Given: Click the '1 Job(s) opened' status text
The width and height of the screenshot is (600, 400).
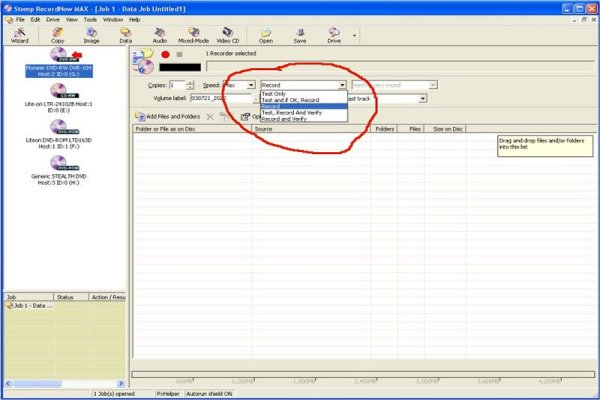Looking at the screenshot, I should click(114, 393).
